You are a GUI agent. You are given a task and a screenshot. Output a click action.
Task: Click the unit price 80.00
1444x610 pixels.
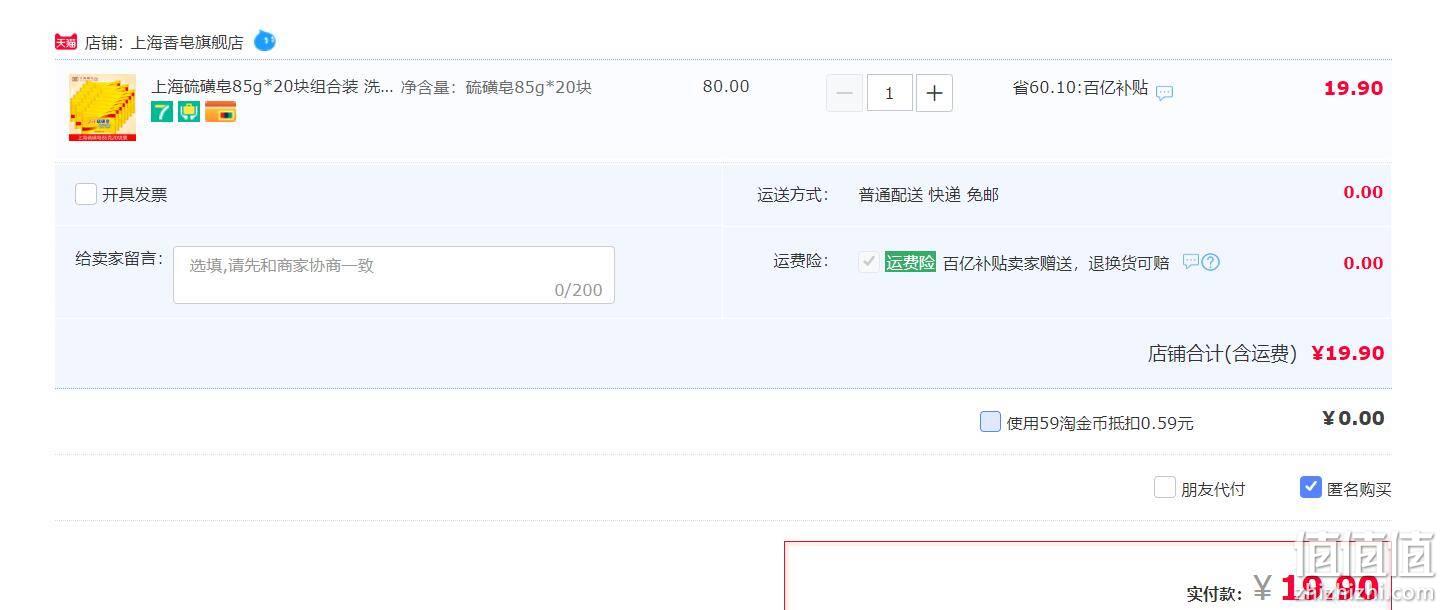(x=726, y=87)
